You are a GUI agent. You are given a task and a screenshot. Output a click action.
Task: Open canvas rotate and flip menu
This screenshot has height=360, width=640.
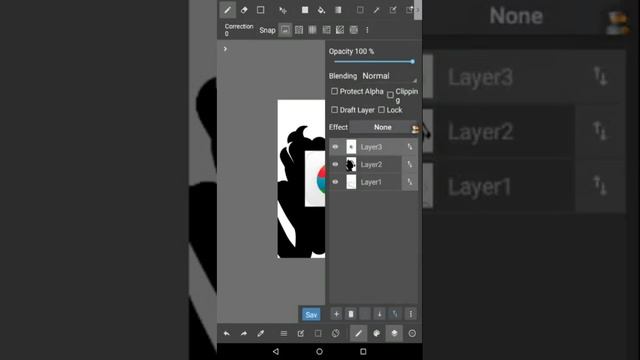(x=335, y=333)
